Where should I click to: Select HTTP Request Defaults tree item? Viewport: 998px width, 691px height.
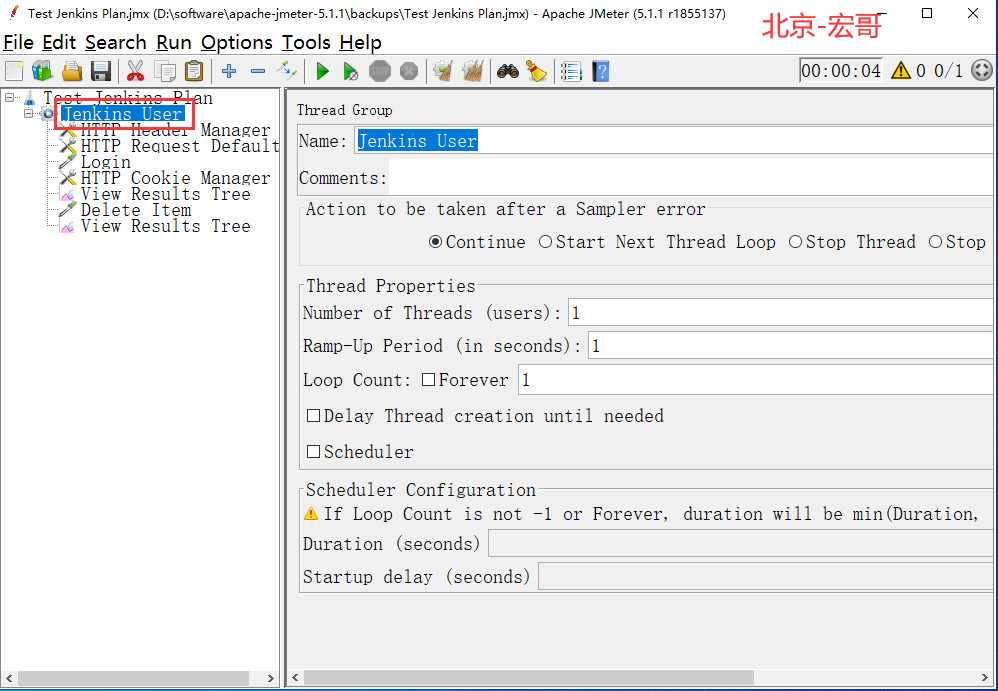point(180,146)
